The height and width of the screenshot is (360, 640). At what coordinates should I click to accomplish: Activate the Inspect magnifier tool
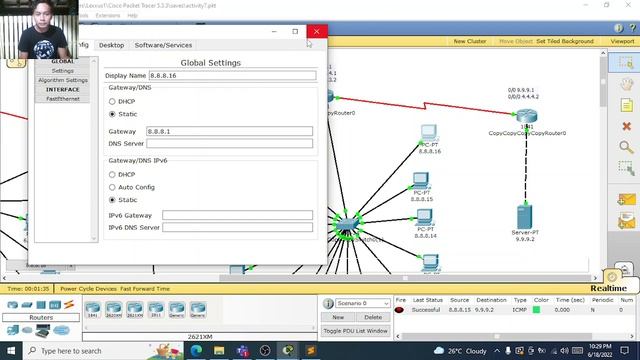click(626, 147)
